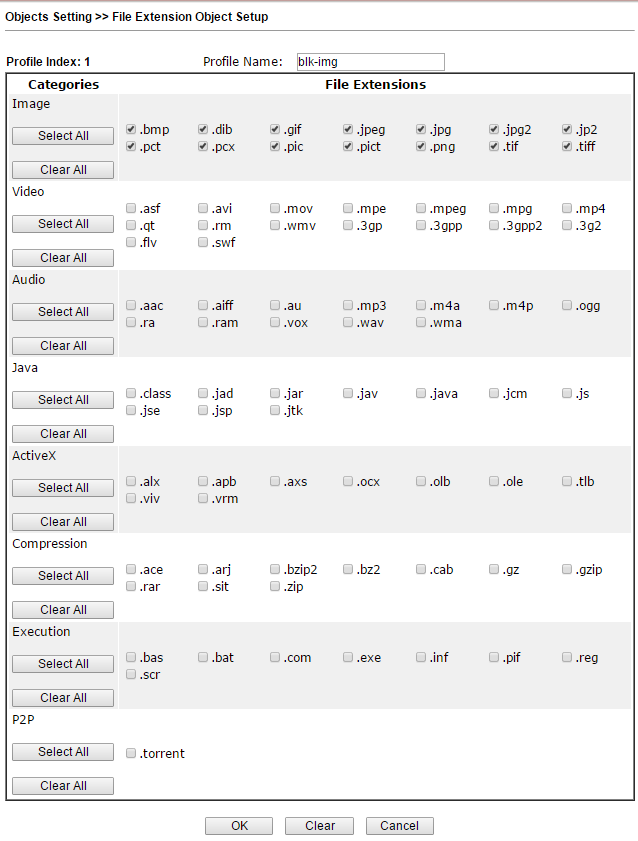Uncheck the .bmp image extension checkbox
Image resolution: width=638 pixels, height=841 pixels.
(x=131, y=130)
